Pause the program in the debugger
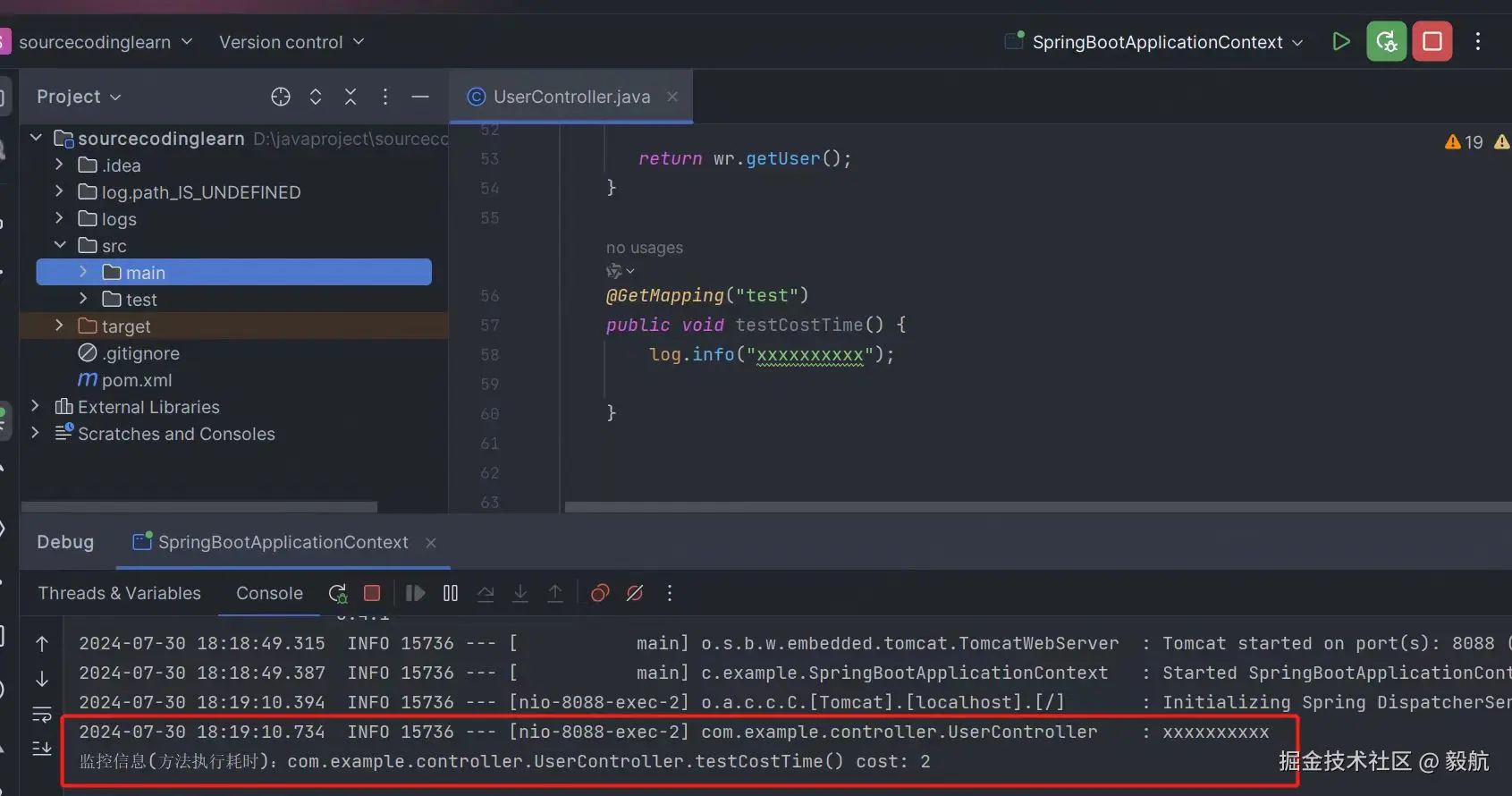The width and height of the screenshot is (1512, 796). click(451, 593)
